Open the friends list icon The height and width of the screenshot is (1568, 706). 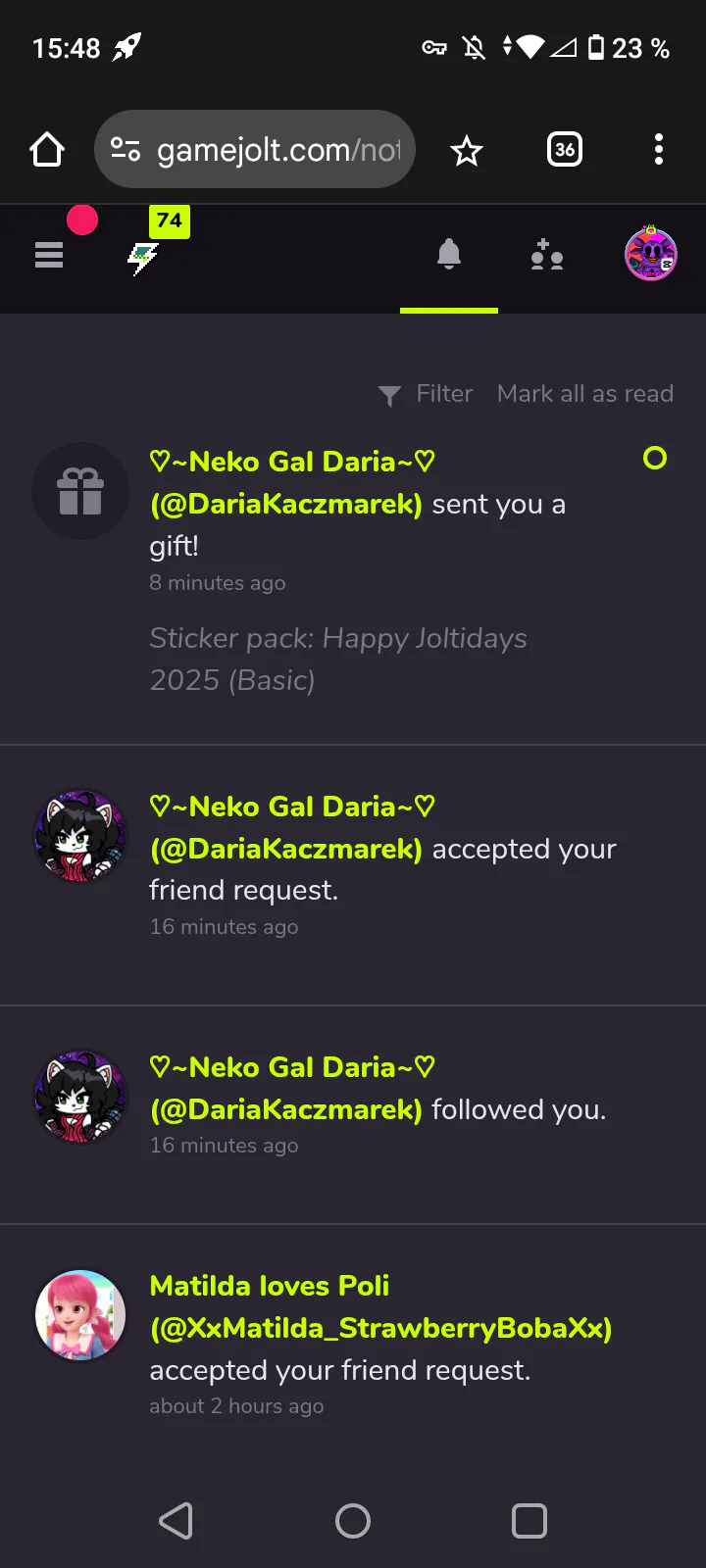coord(546,256)
